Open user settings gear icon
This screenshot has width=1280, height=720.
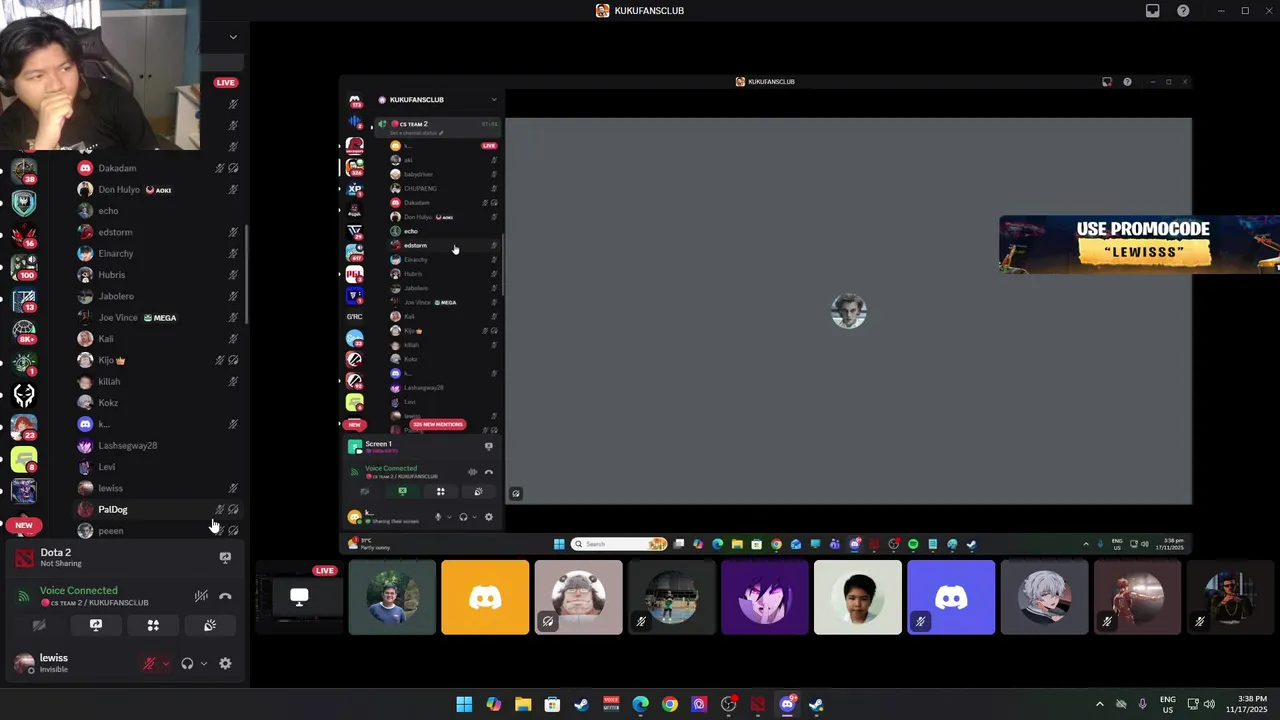(225, 663)
